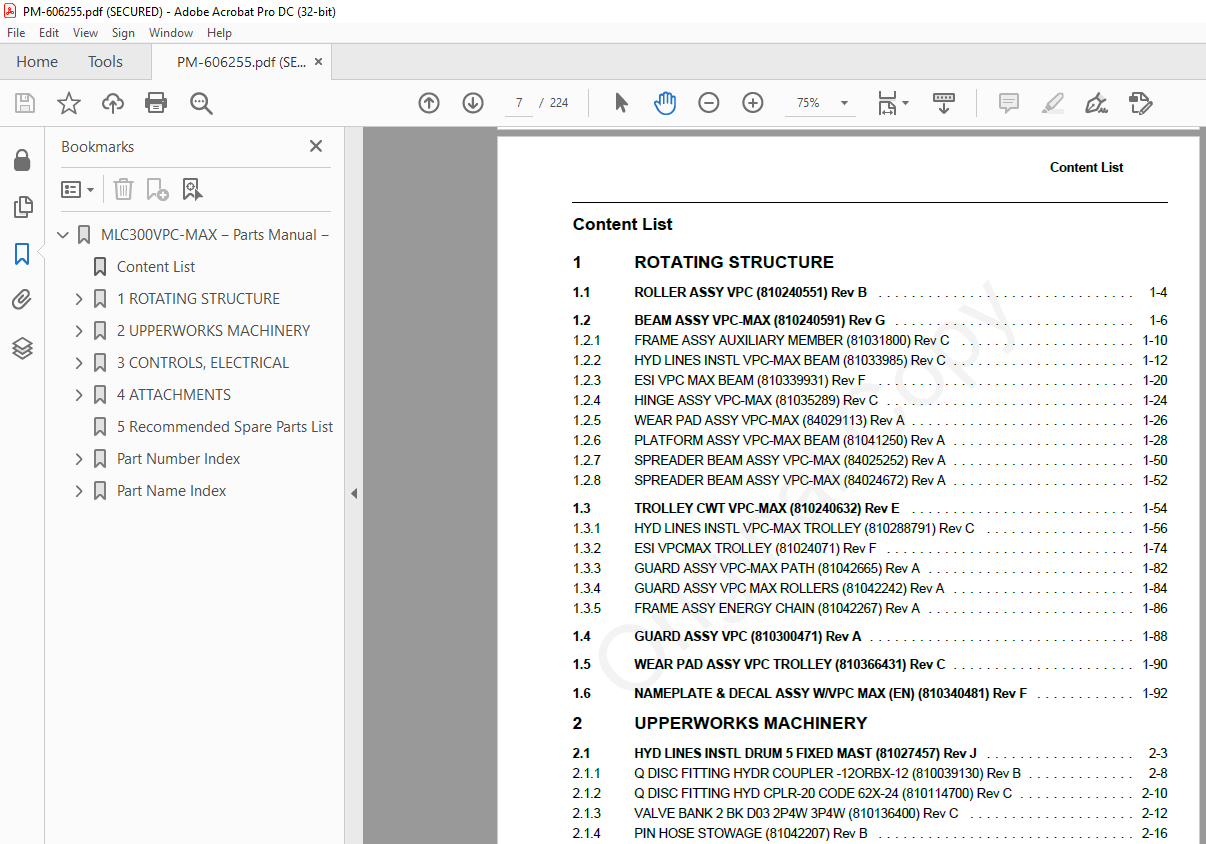Click the Save file icon
Screen dimensions: 1206x844
click(25, 103)
